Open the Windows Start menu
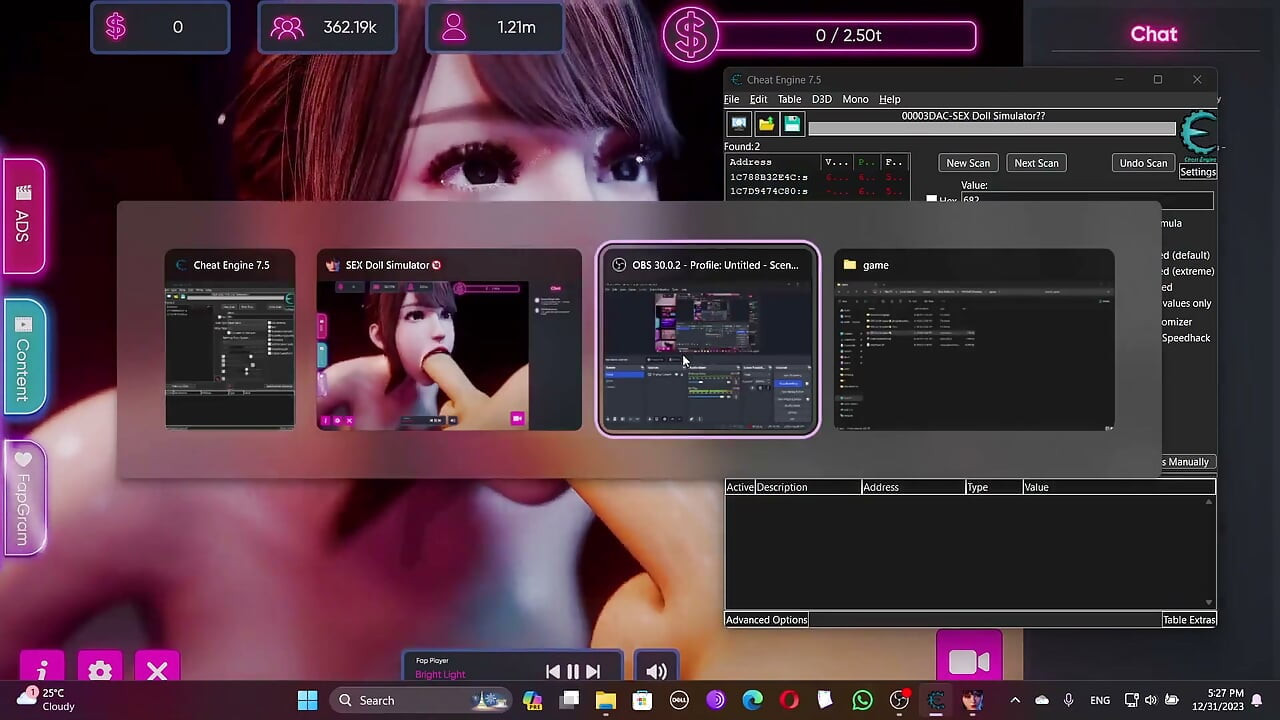The image size is (1280, 720). pyautogui.click(x=307, y=700)
